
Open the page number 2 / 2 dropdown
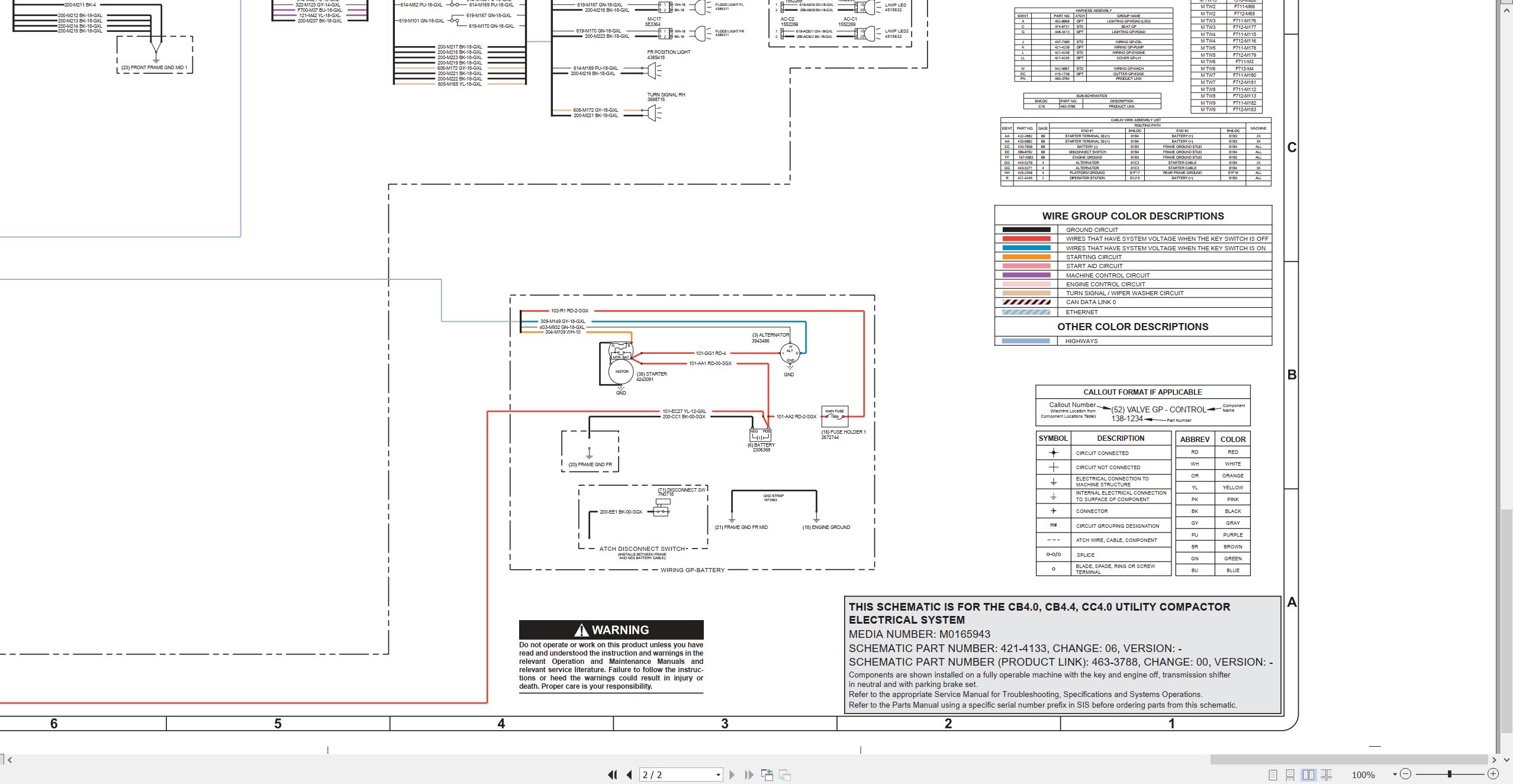click(x=718, y=775)
